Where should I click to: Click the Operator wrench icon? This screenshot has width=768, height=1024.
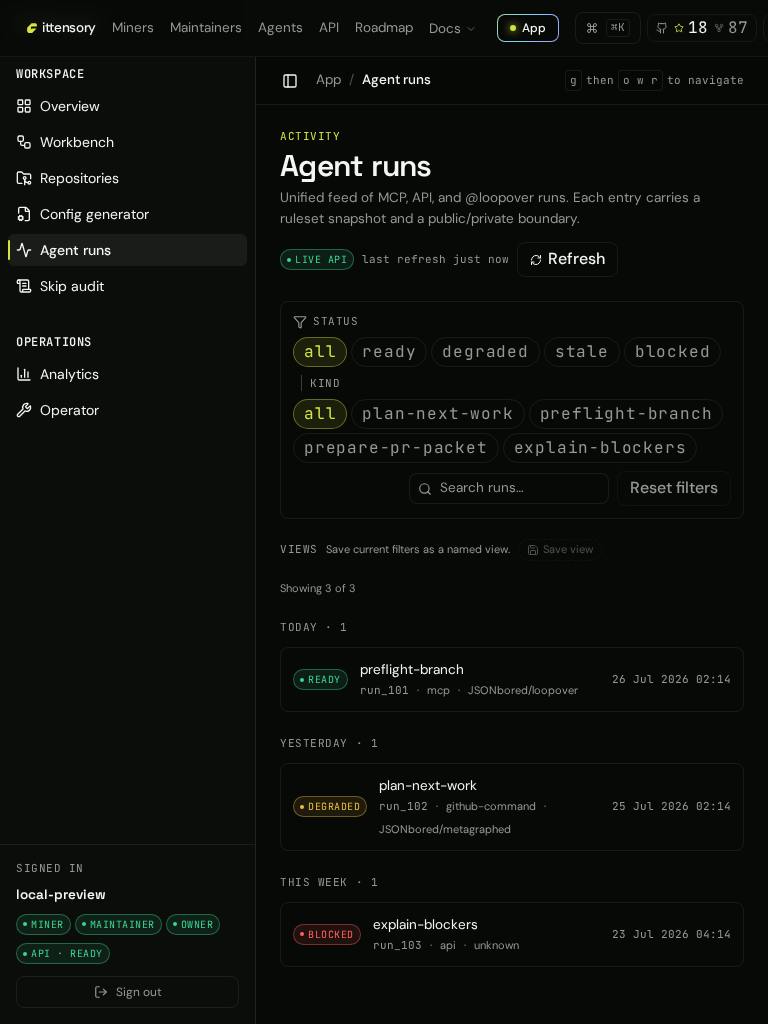[x=24, y=410]
